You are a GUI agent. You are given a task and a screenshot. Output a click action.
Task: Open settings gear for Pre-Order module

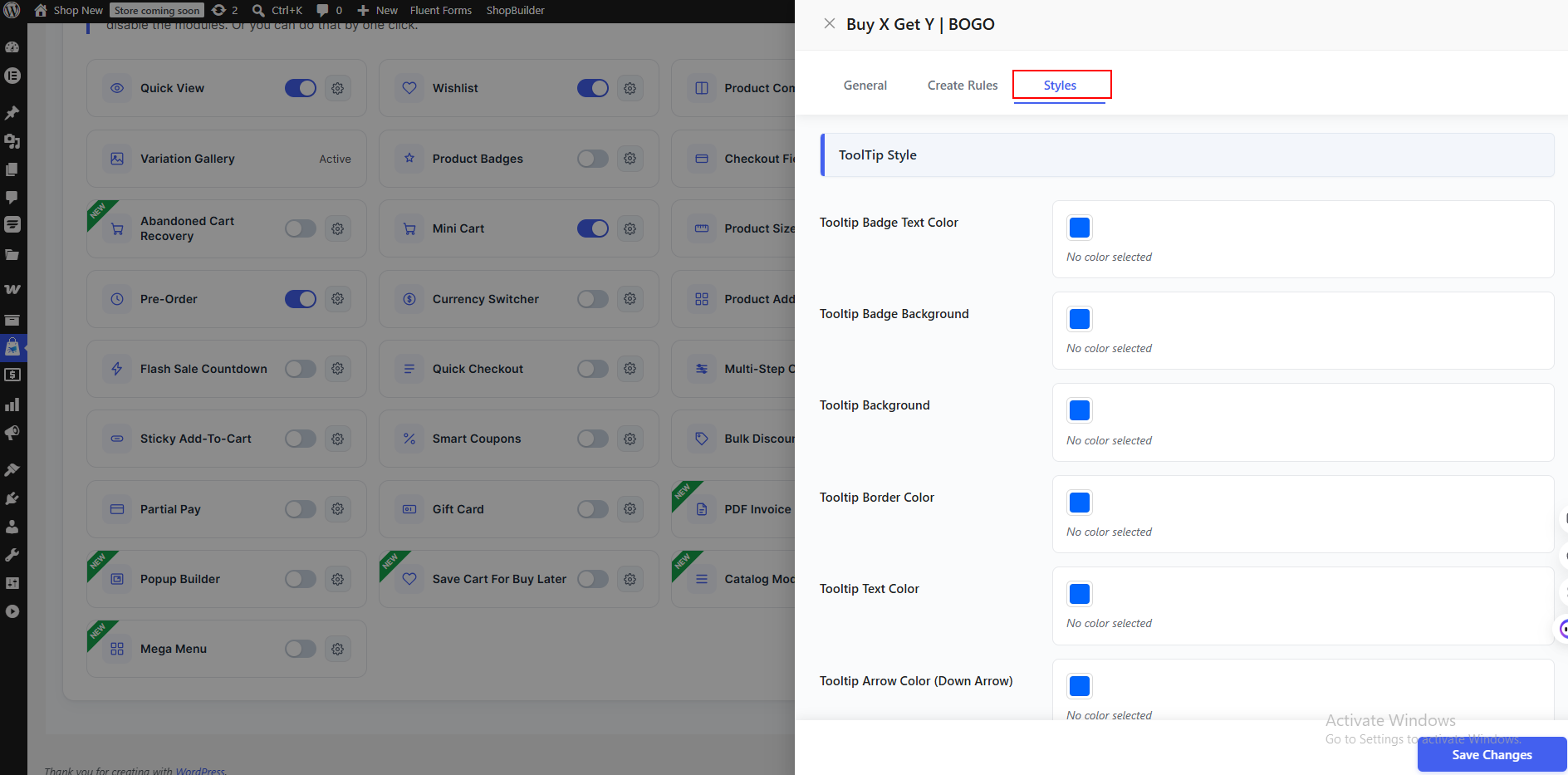(x=337, y=299)
